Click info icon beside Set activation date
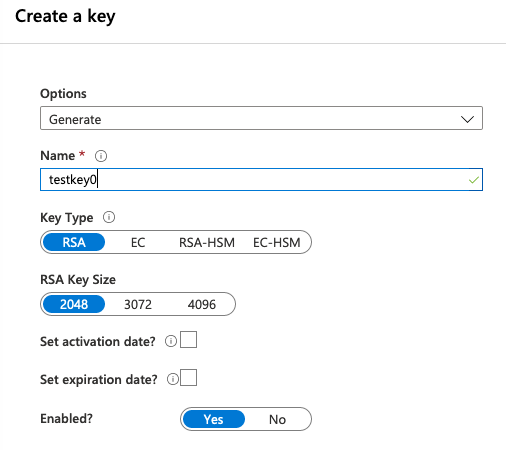The image size is (506, 450). pyautogui.click(x=171, y=341)
